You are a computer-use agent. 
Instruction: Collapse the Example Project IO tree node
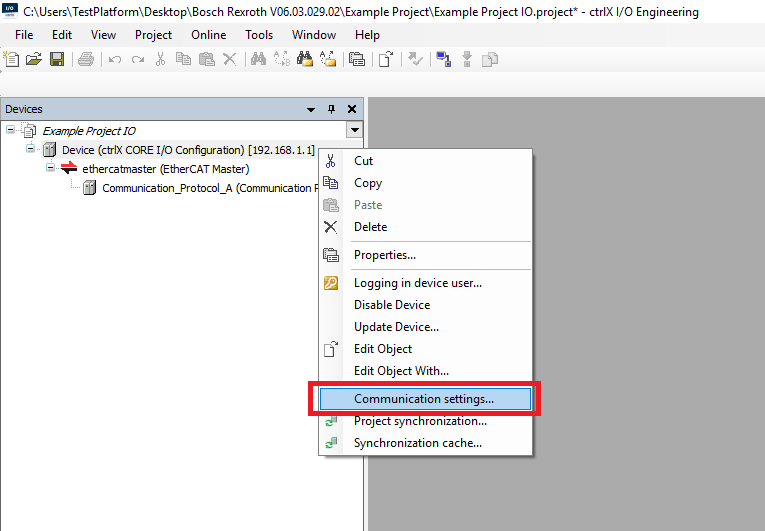coord(11,130)
